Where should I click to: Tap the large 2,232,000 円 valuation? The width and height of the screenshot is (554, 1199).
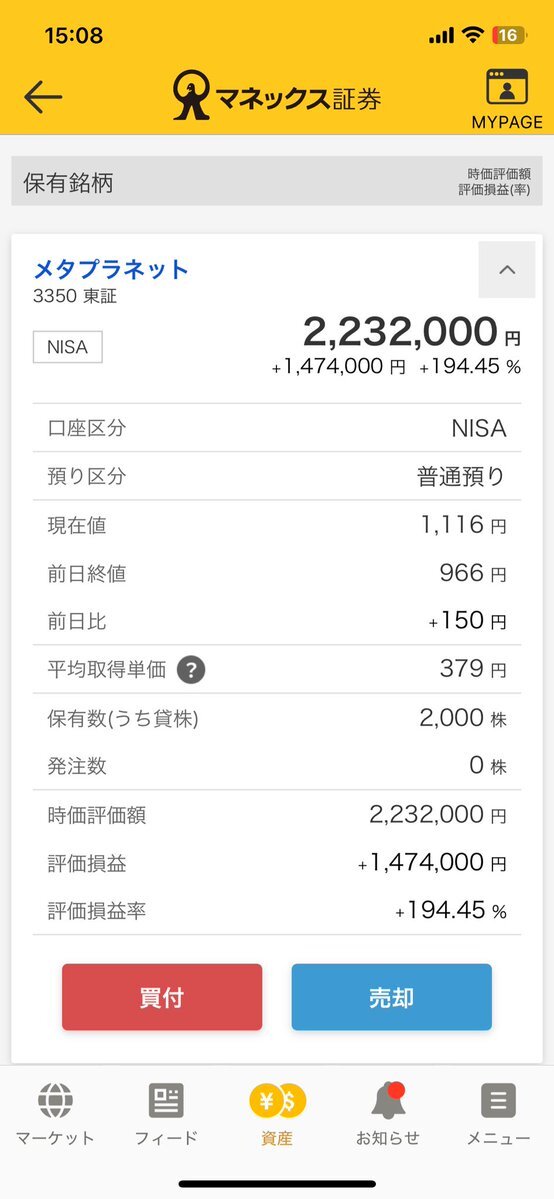[x=412, y=333]
